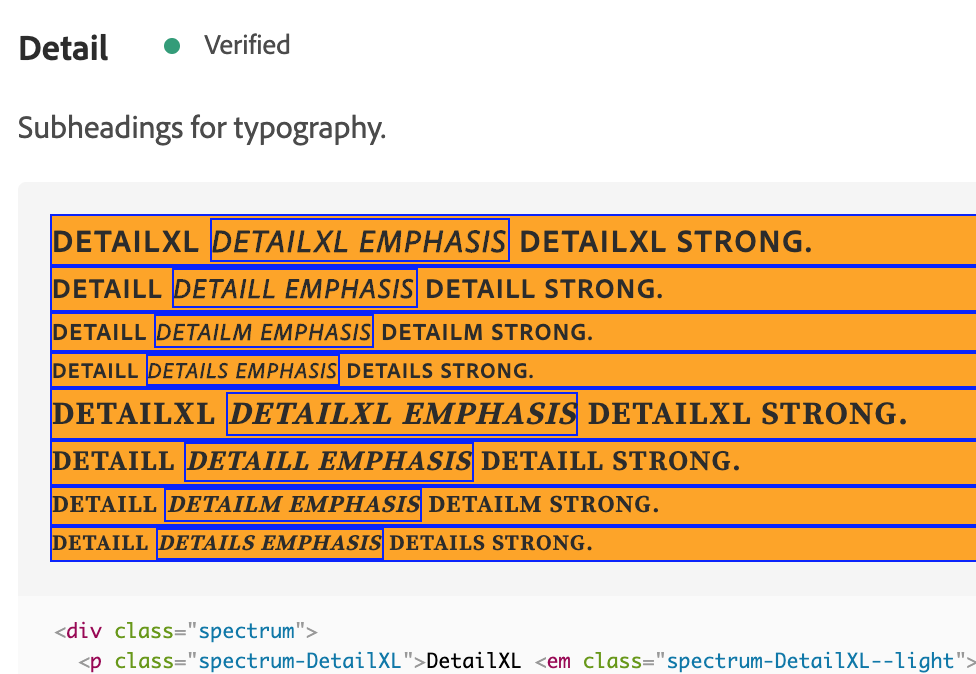Select serif 'DETAILXL STRONG.' text
Screen dimensions: 976x674
[x=748, y=414]
